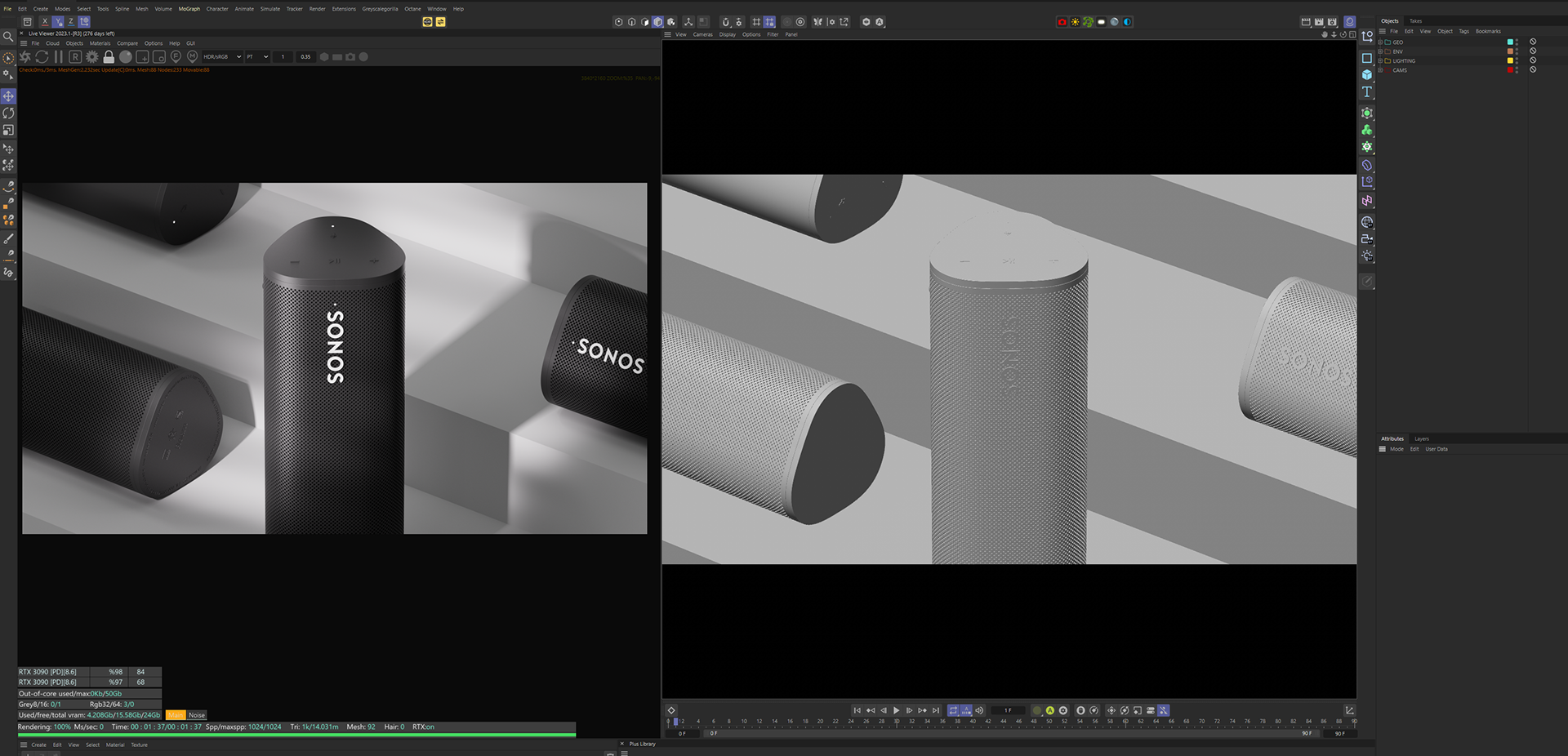Expand the ENV group
Viewport: 1568px width, 756px height.
[1380, 51]
